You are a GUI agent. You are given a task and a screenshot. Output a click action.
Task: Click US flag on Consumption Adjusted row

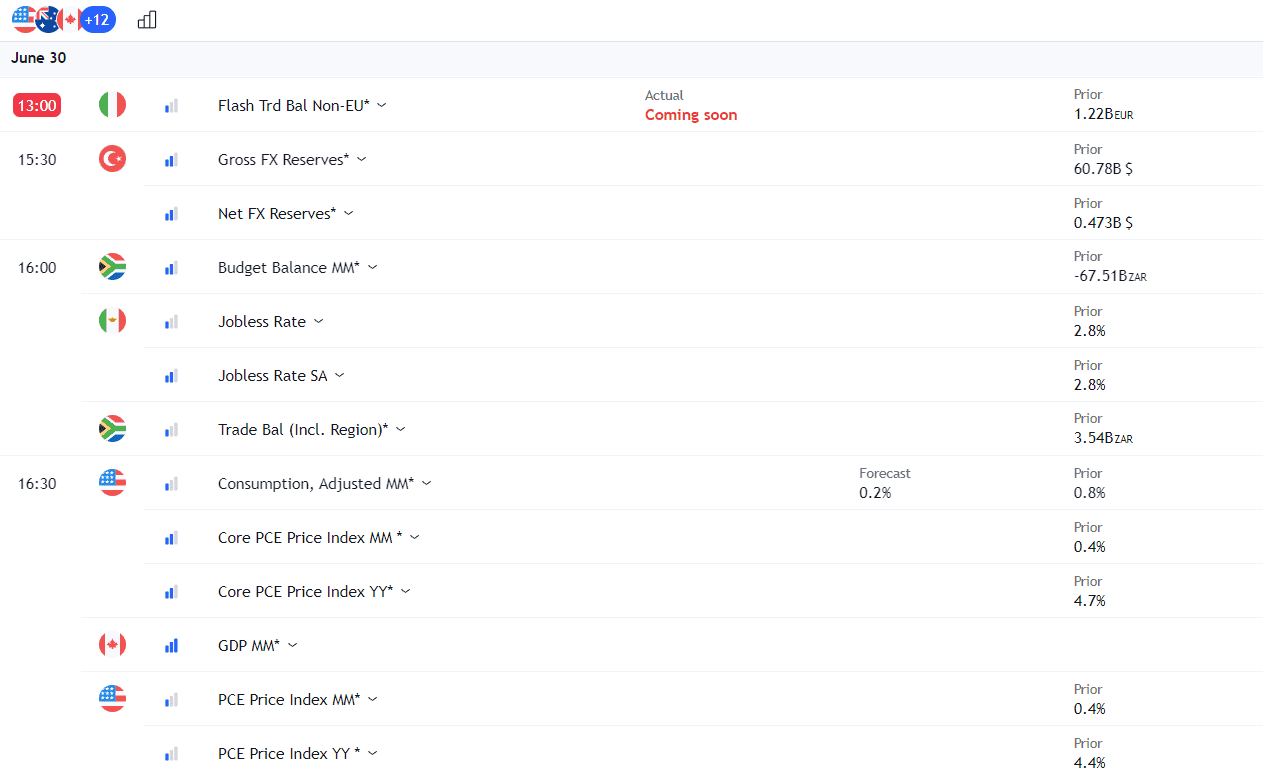112,483
